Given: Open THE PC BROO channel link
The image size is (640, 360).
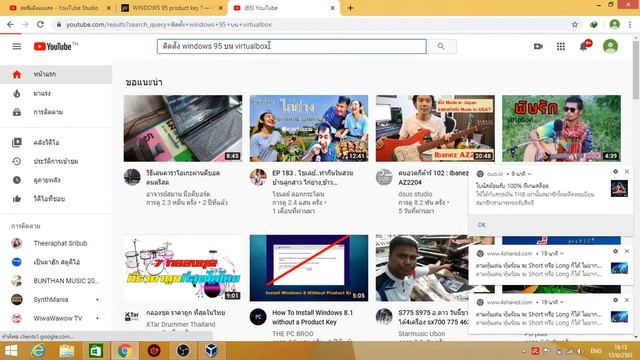Looking at the screenshot, I should click(x=293, y=334).
